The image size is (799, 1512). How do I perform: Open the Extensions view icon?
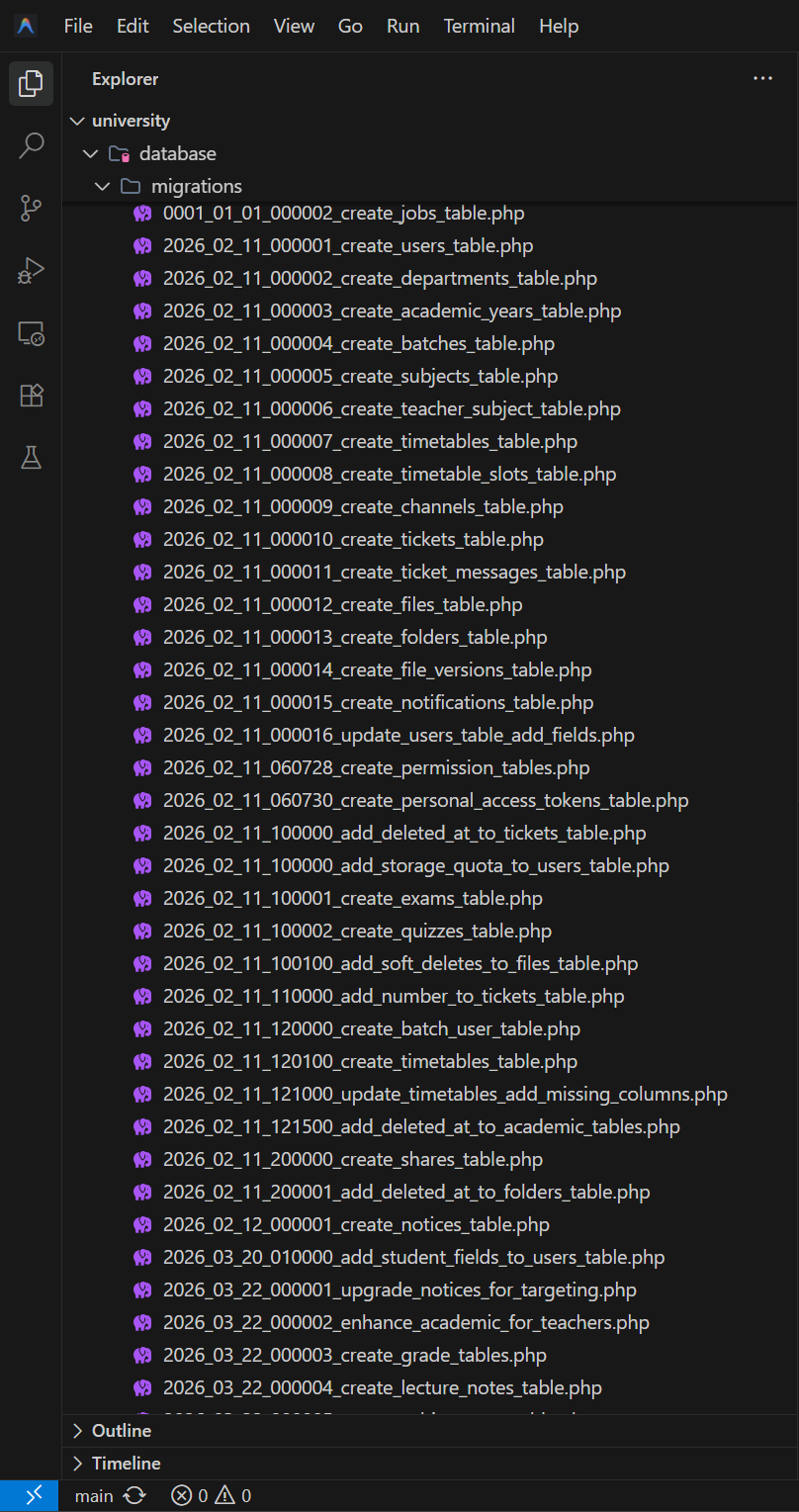[31, 395]
